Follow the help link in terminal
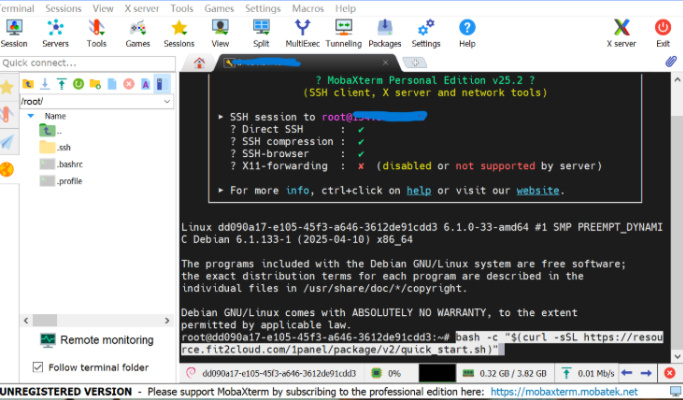 (x=419, y=190)
